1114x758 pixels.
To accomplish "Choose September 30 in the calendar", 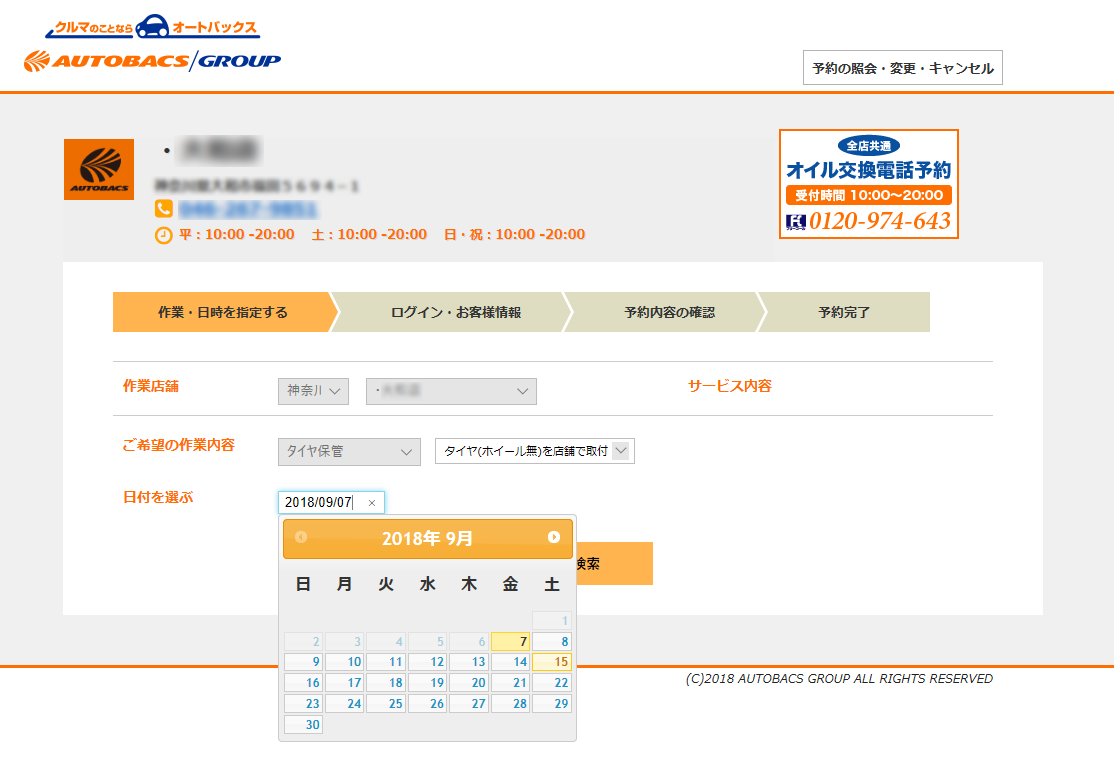I will pos(303,726).
